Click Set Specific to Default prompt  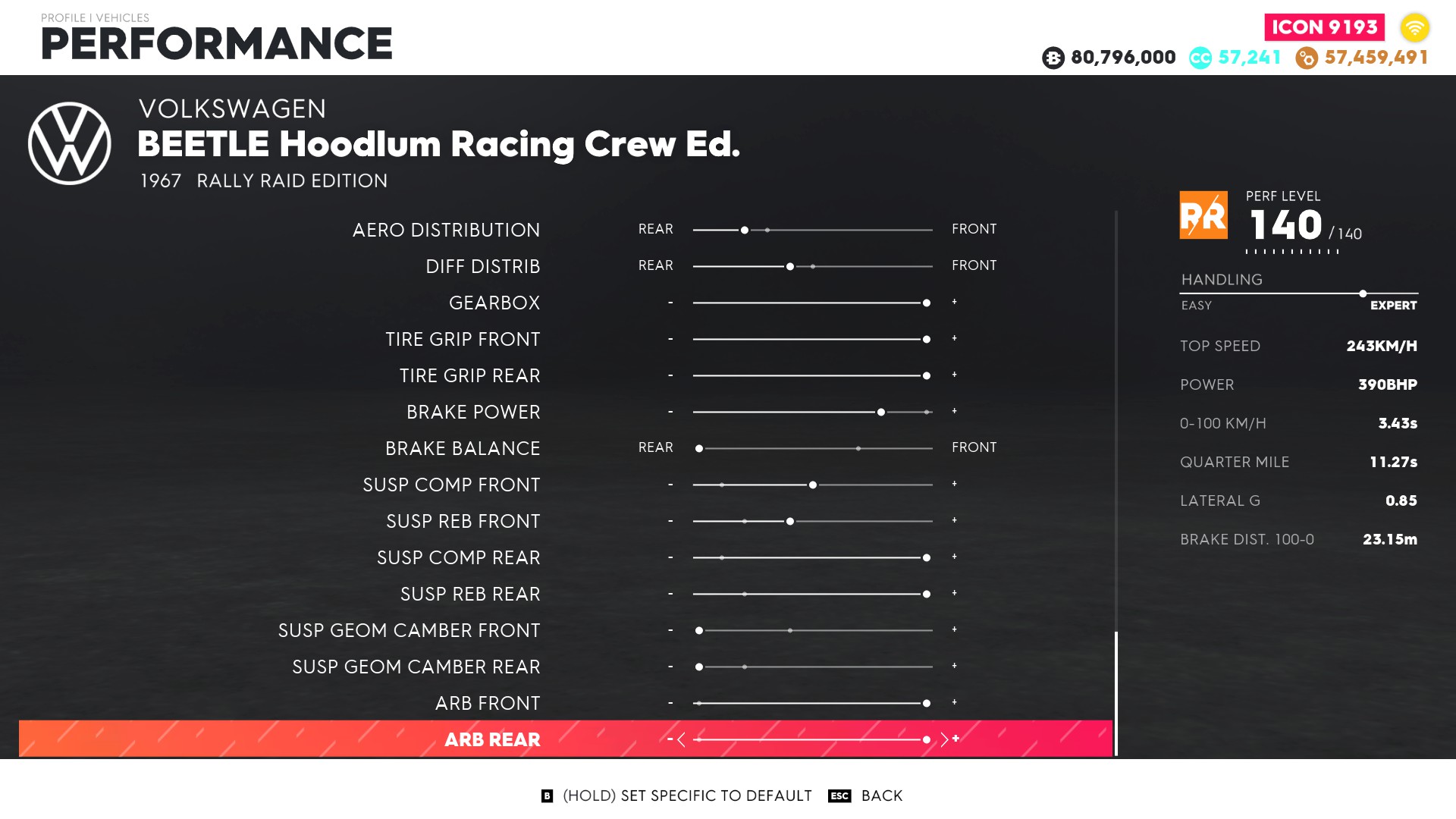tap(686, 795)
